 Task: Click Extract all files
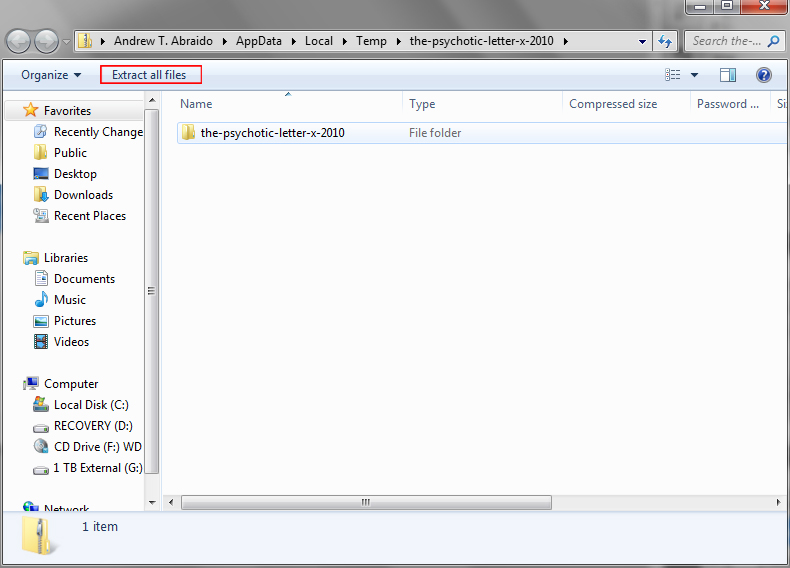pyautogui.click(x=150, y=75)
